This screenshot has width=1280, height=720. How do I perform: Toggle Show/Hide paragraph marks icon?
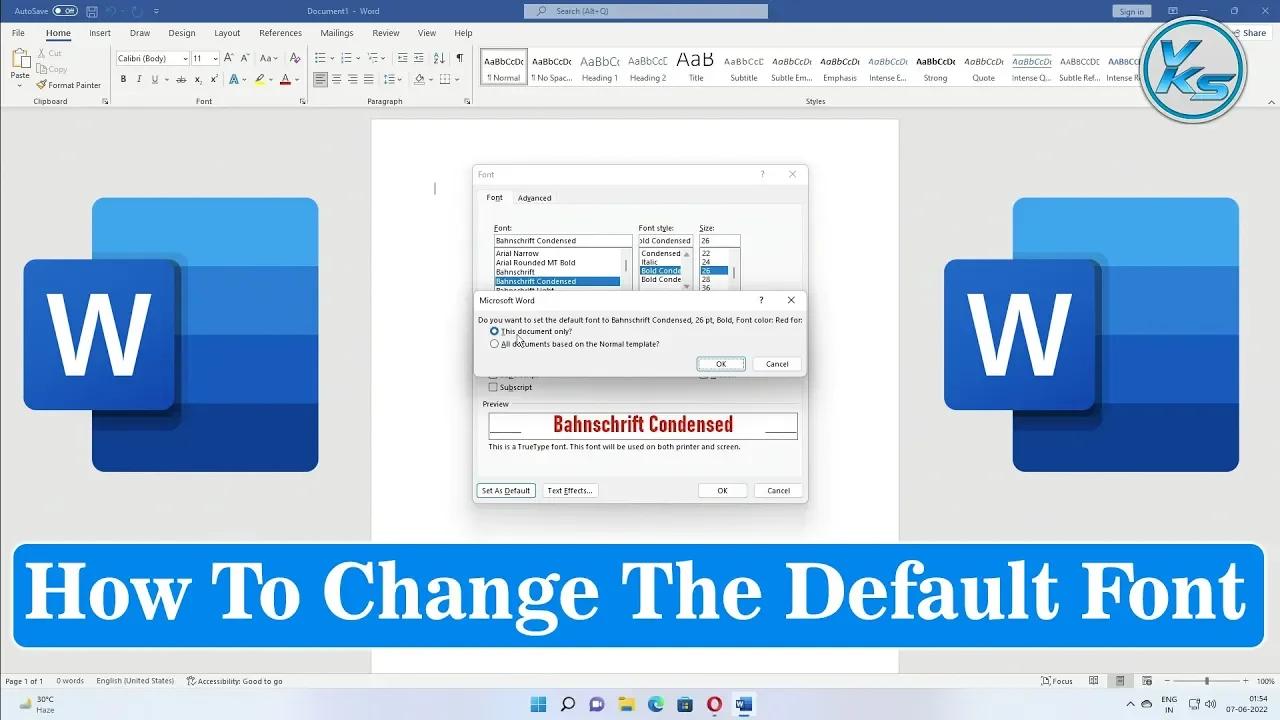[460, 58]
